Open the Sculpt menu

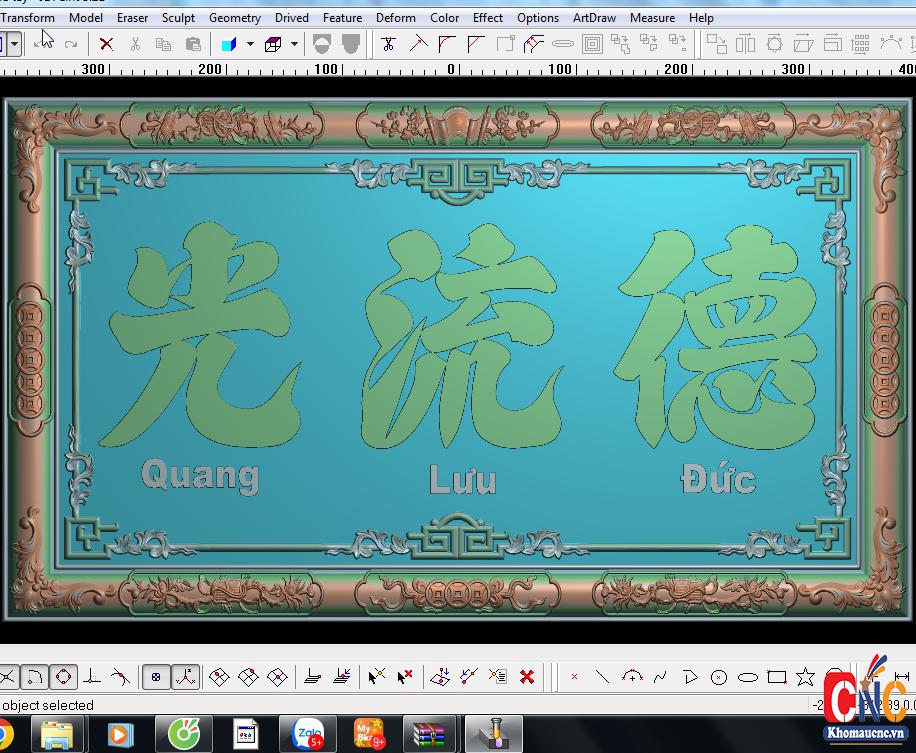pyautogui.click(x=178, y=17)
